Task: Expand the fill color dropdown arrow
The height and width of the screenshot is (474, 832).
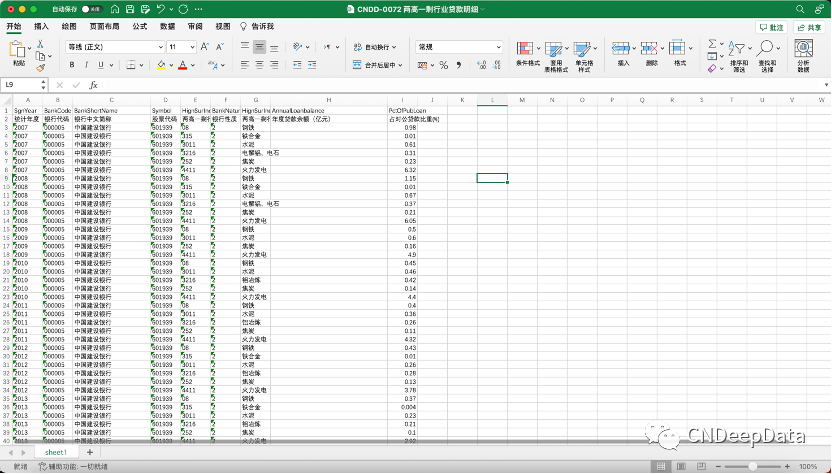Action: tap(172, 65)
